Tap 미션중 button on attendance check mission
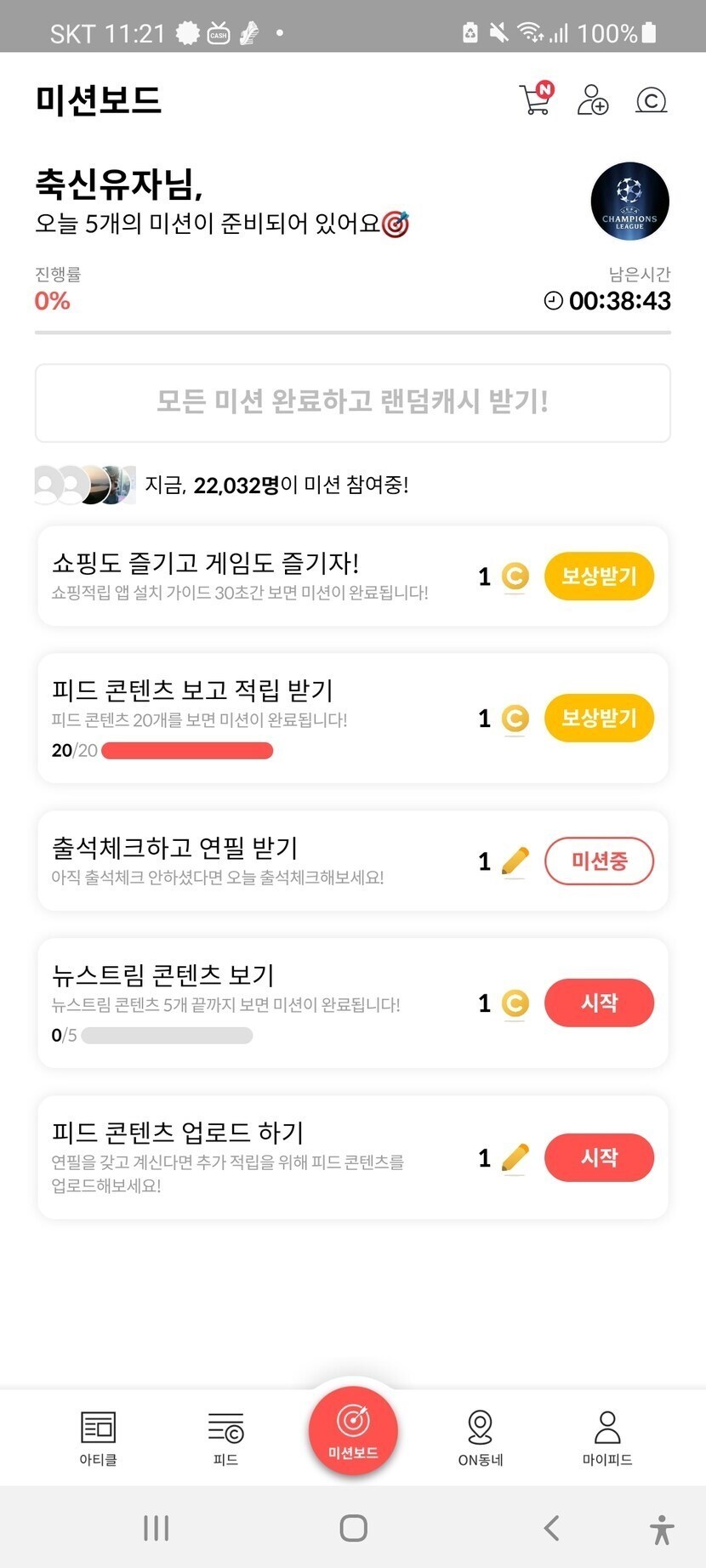The width and height of the screenshot is (706, 1568). (x=599, y=861)
